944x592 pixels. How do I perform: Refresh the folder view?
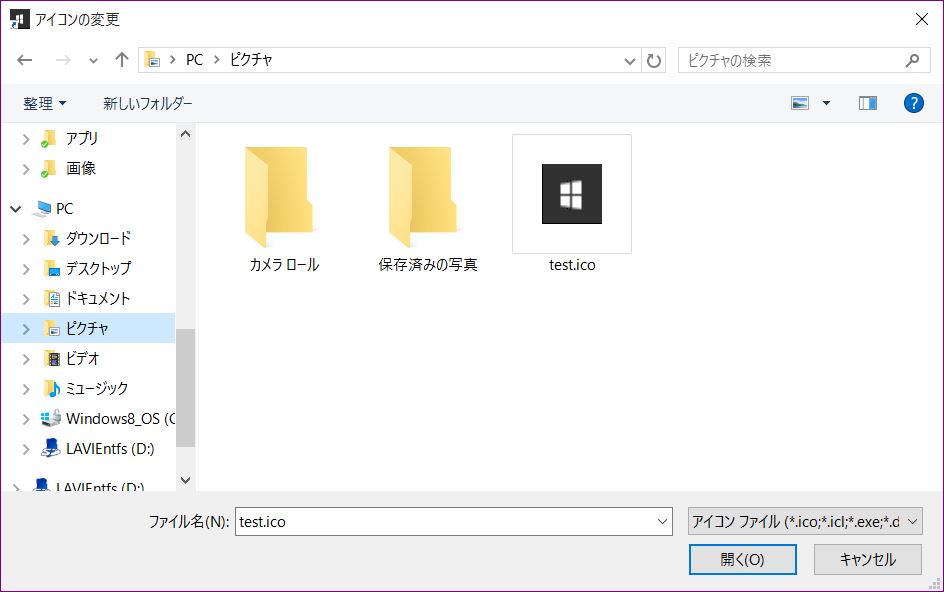(x=653, y=61)
